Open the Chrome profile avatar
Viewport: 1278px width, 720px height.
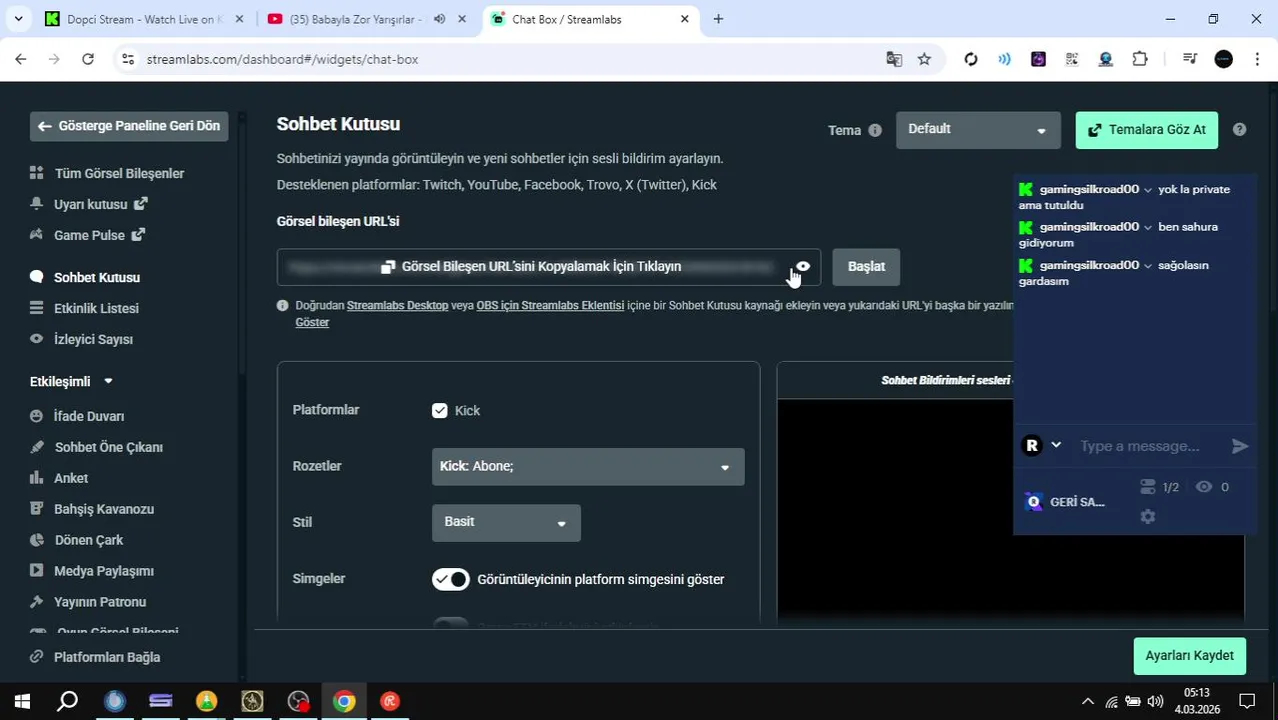coord(1223,59)
